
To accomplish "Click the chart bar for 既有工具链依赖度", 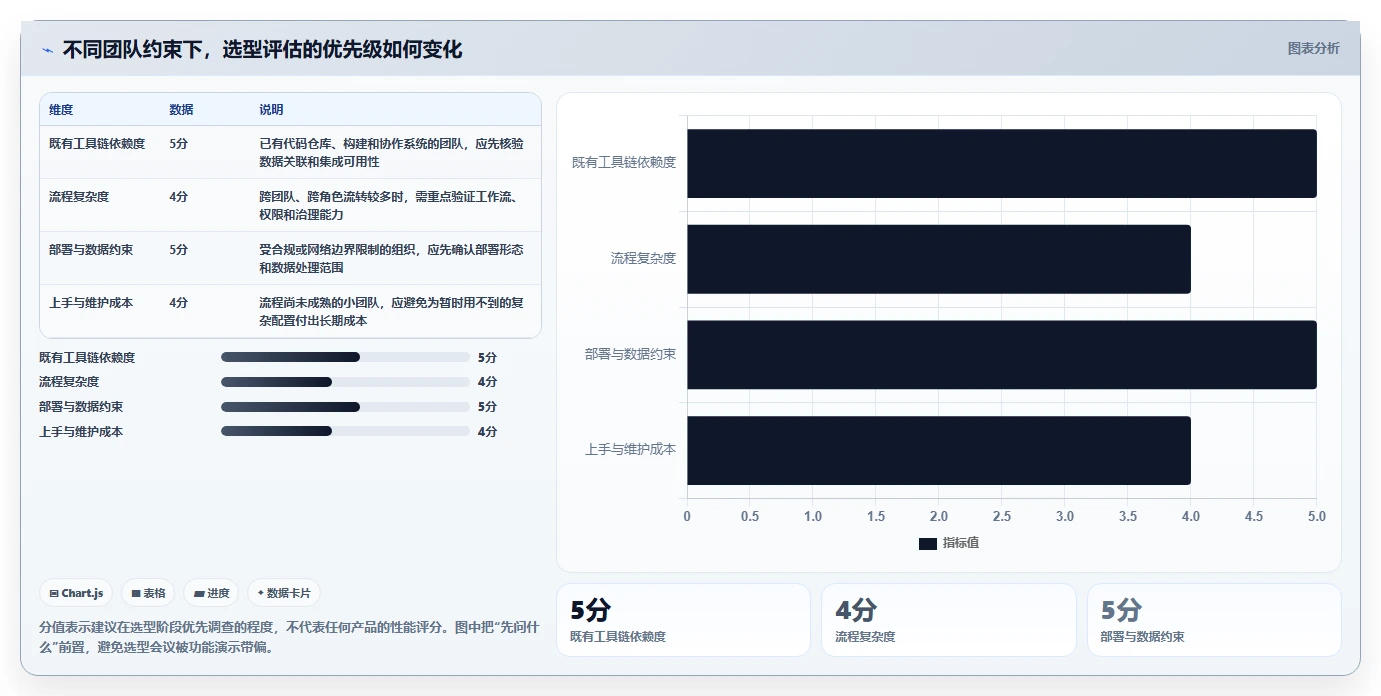I will click(x=1001, y=163).
